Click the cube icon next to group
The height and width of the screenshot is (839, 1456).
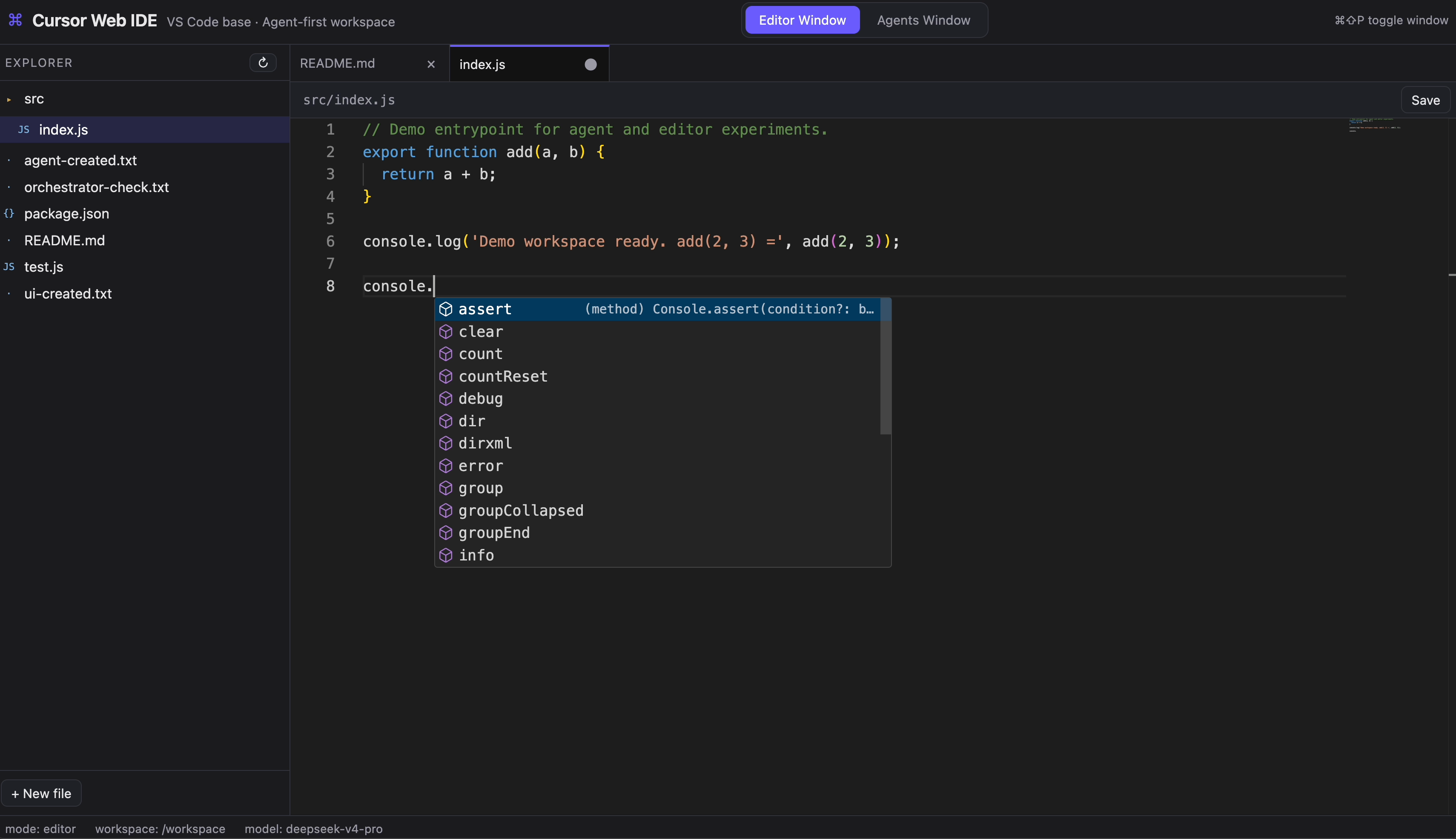point(446,488)
